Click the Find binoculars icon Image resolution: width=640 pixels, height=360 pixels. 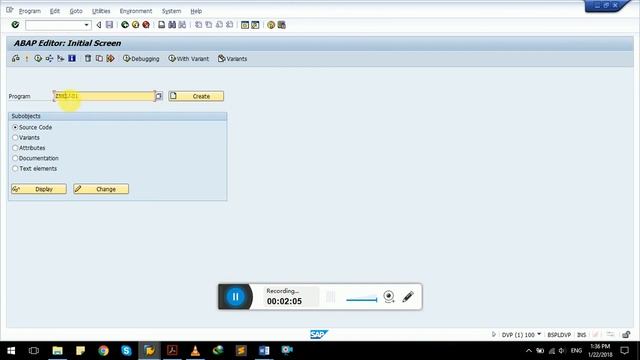pos(172,25)
